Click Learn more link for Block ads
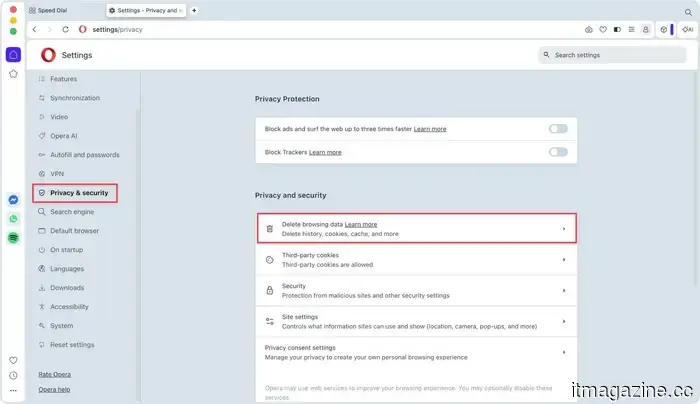Viewport: 700px width, 404px height. (x=429, y=129)
